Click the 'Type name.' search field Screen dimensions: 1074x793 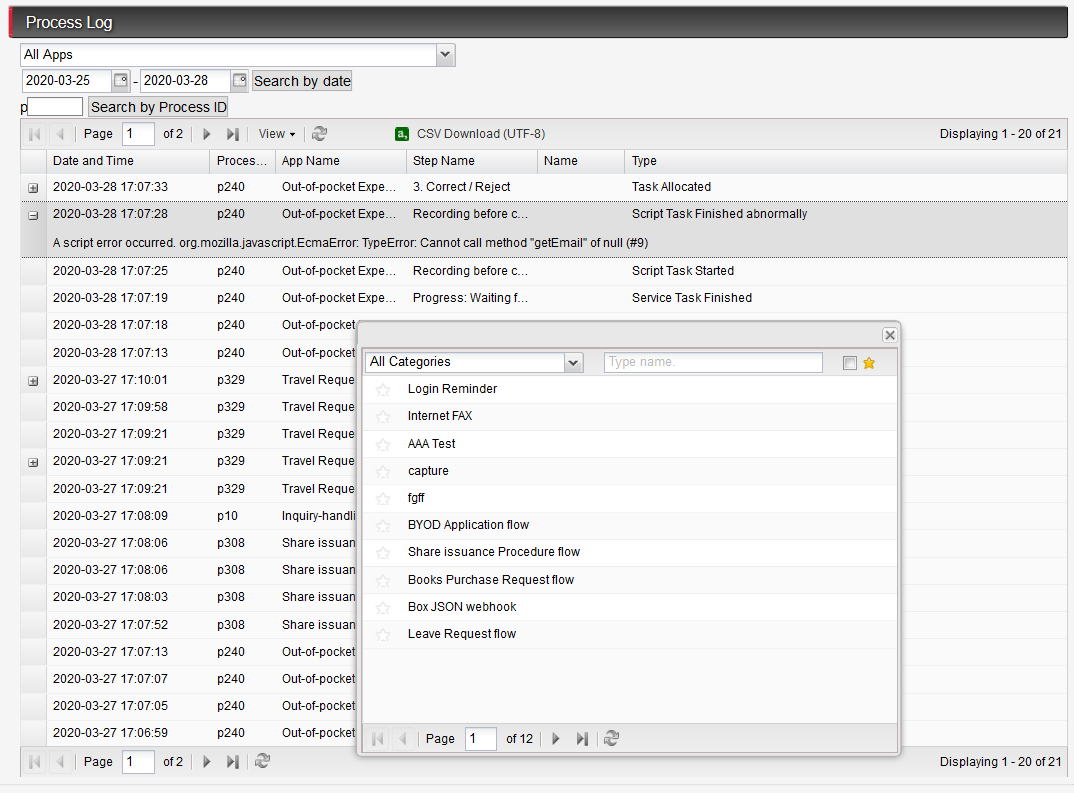click(712, 361)
